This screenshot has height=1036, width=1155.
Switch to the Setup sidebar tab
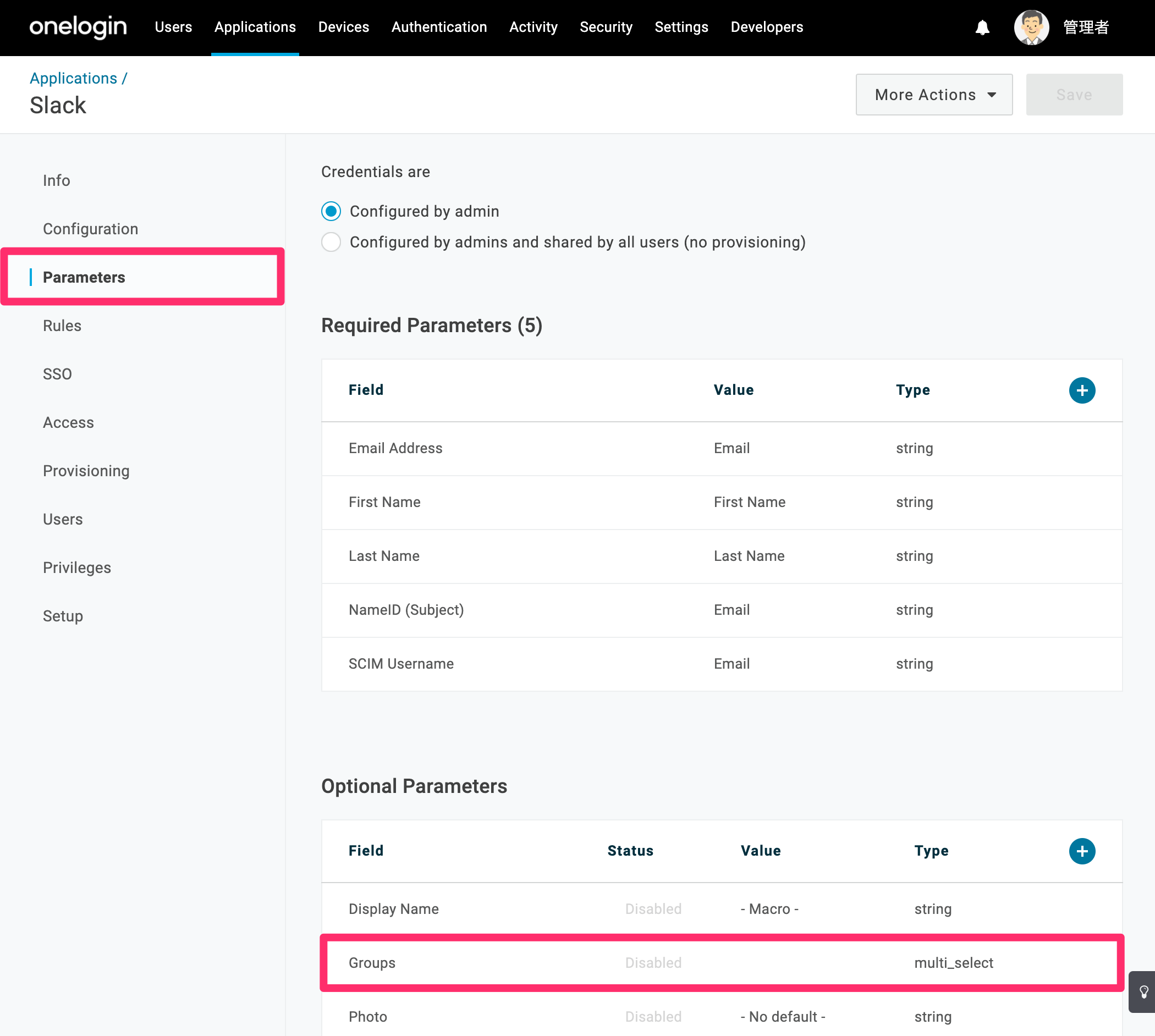(63, 616)
